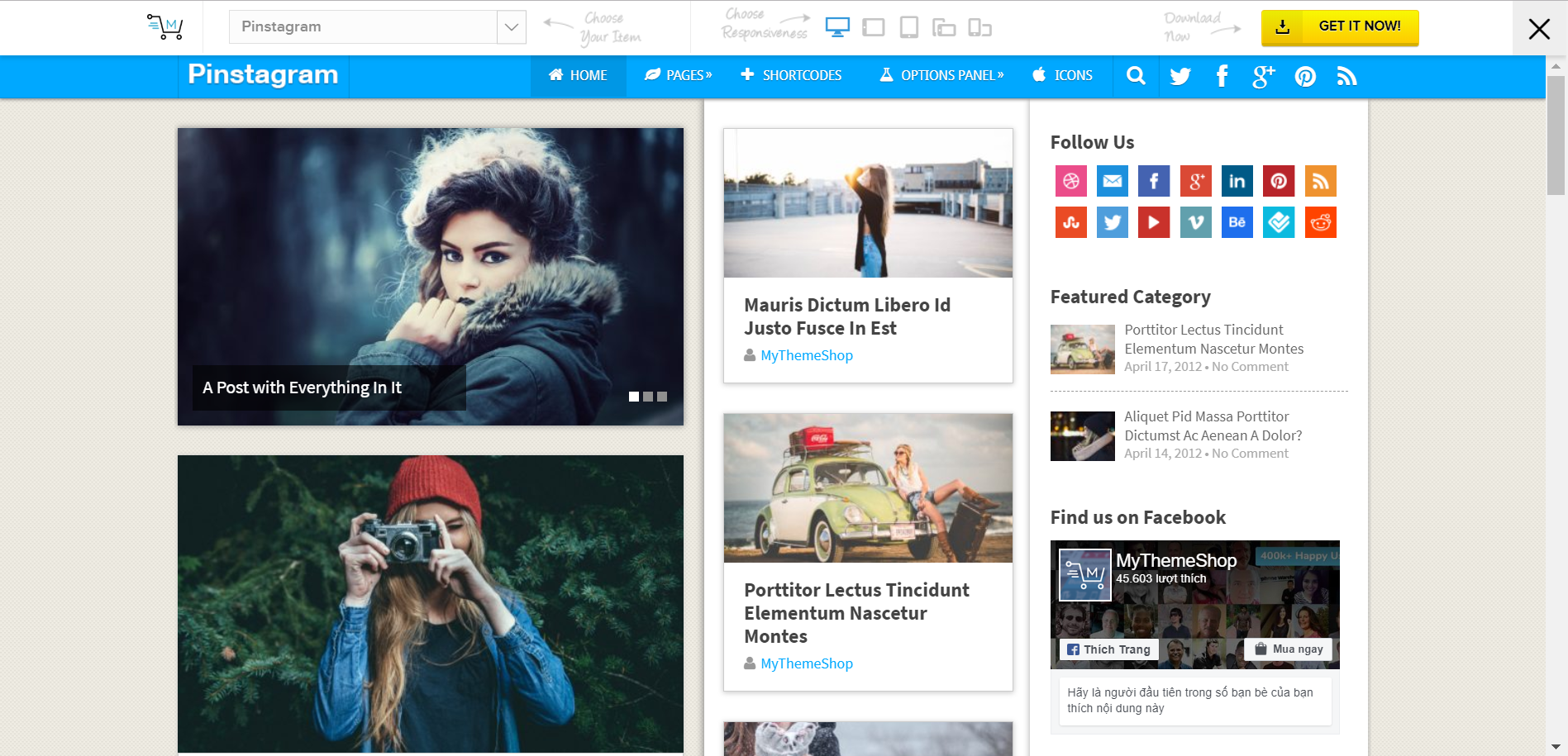Switch to tablet portrait preview icon

tap(908, 27)
